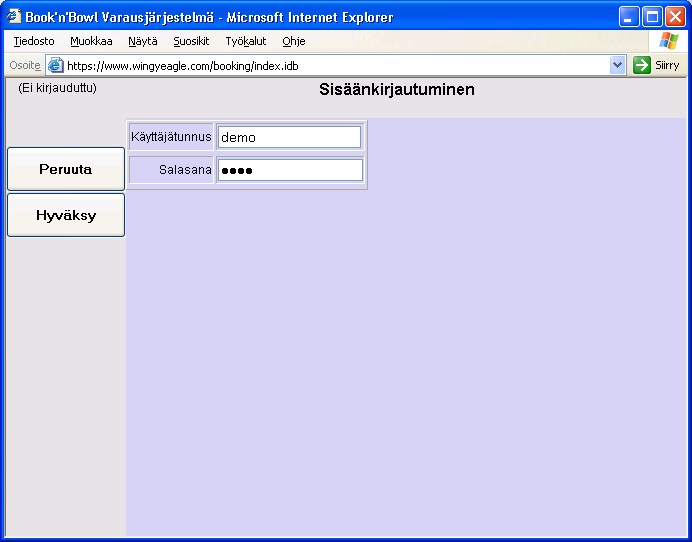Viewport: 692px width, 542px height.
Task: Open the Työkalut menu
Action: (245, 41)
